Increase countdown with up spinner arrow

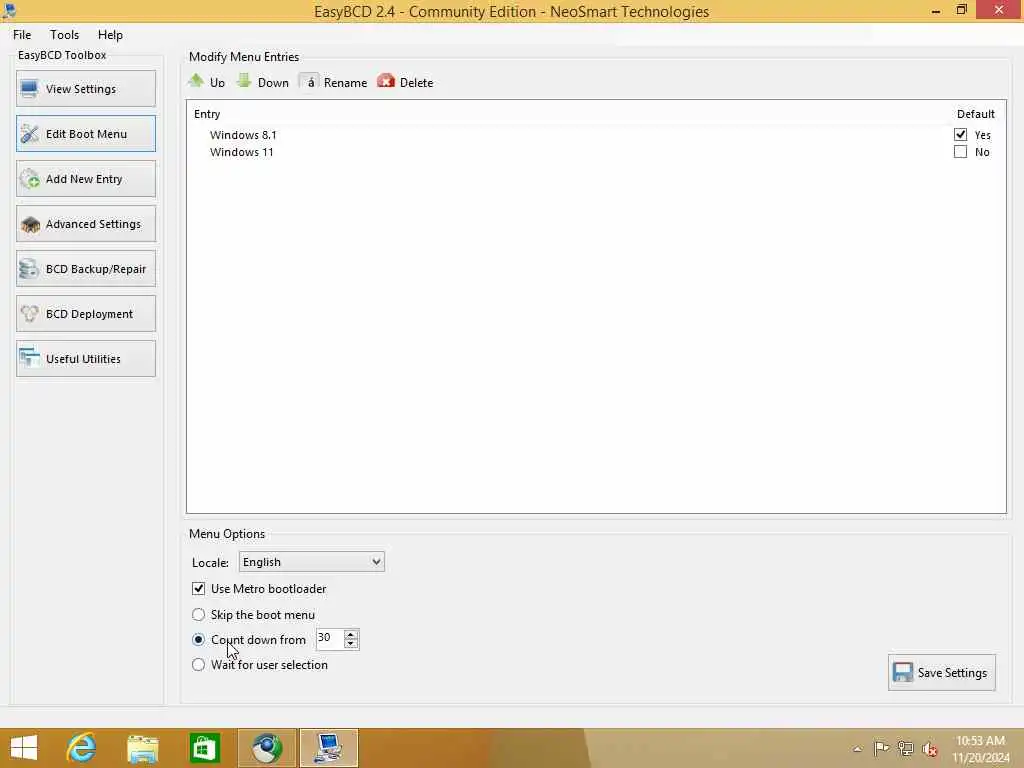351,634
